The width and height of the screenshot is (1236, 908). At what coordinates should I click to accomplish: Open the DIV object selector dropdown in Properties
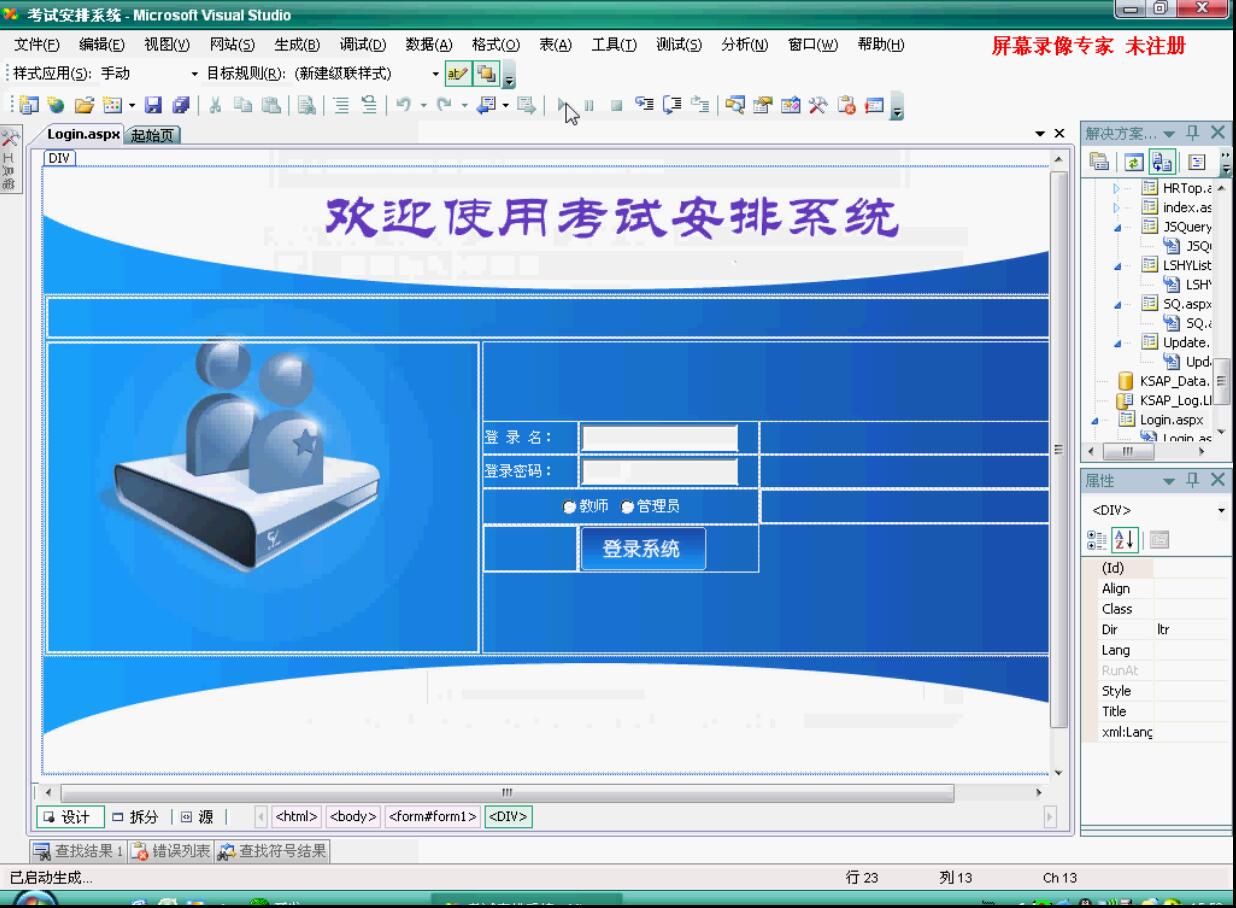point(1222,511)
